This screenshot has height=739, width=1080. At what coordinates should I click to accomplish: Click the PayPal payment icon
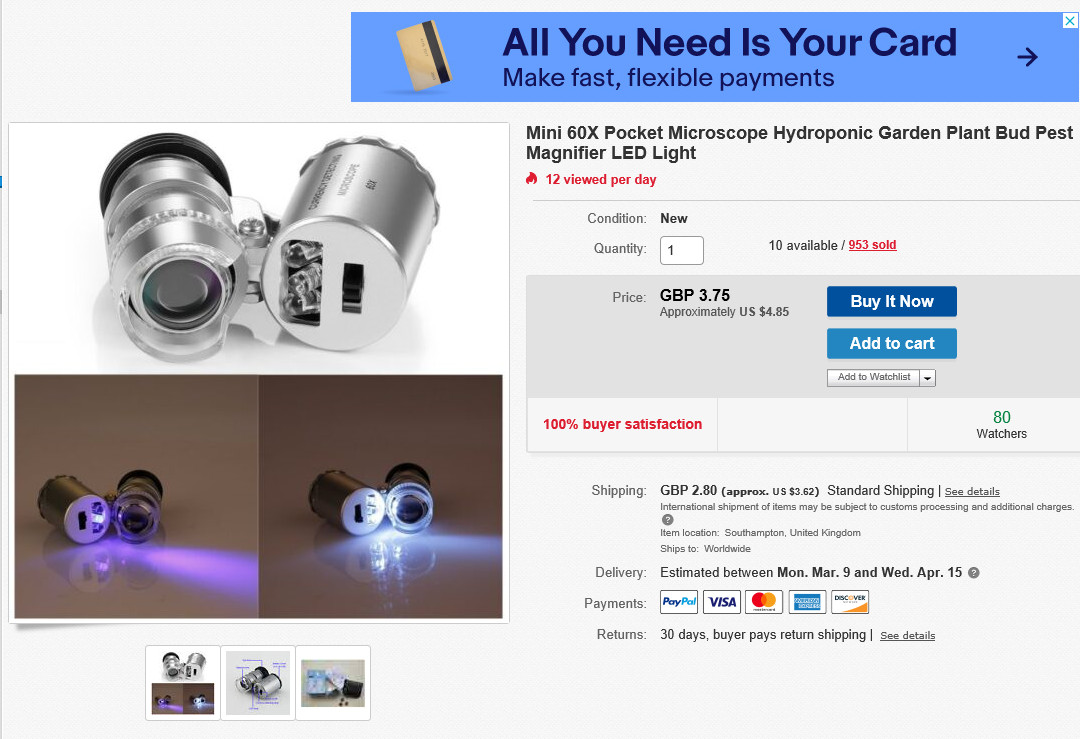(x=679, y=602)
